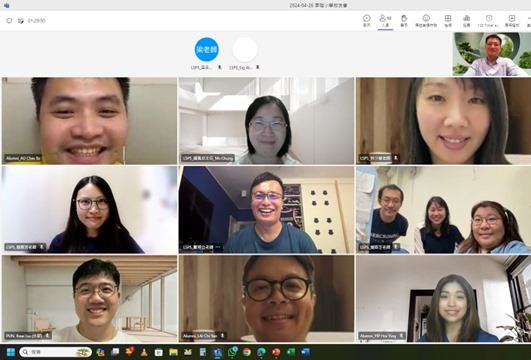The image size is (531, 360).
Task: Open the emoji reactions button
Action: pos(426,21)
